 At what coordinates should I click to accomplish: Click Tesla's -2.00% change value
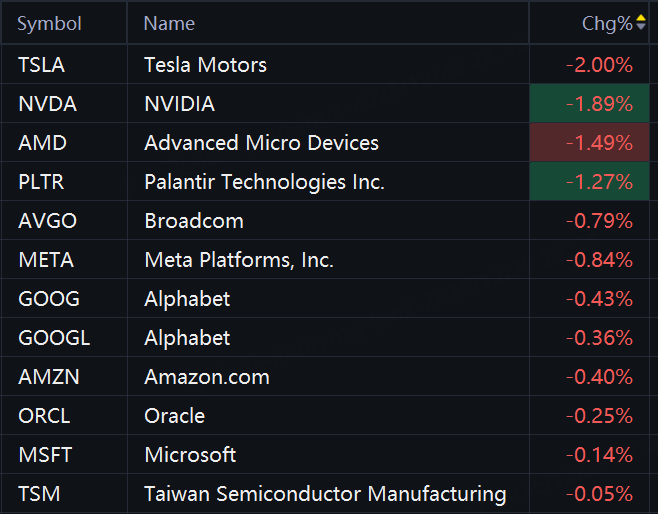[598, 65]
